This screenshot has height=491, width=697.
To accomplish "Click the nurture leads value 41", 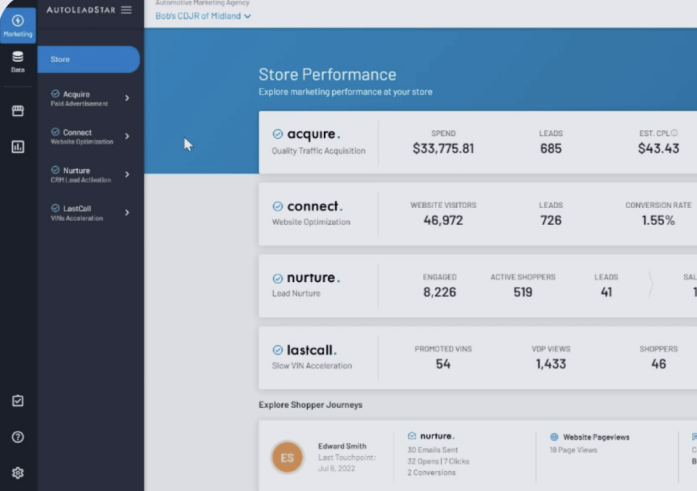I will click(x=606, y=292).
